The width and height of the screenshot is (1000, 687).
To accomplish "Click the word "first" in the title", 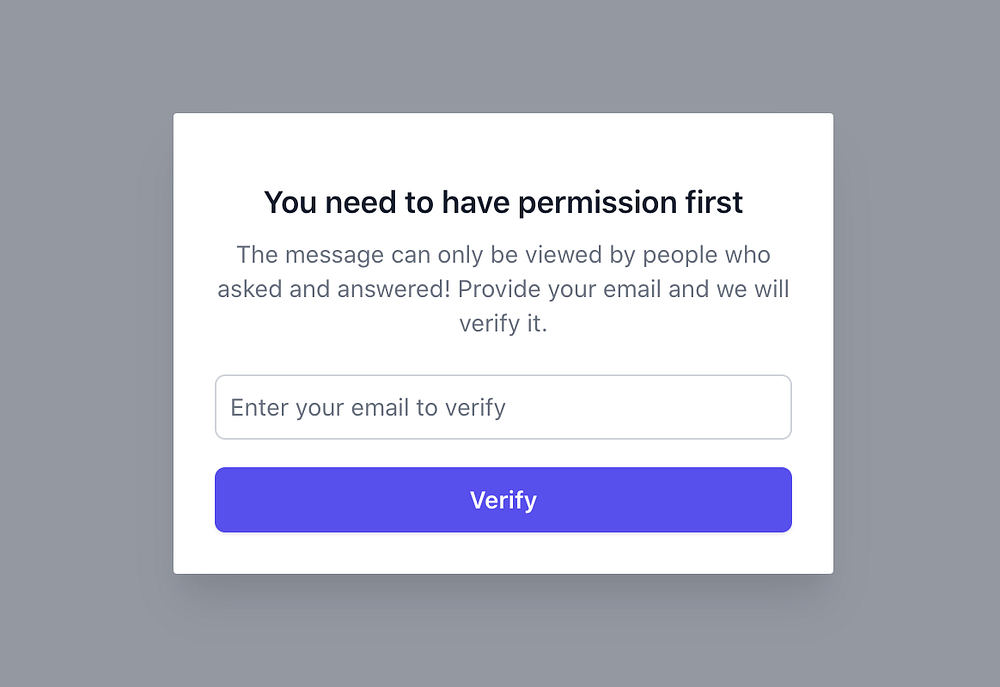I will tap(713, 202).
